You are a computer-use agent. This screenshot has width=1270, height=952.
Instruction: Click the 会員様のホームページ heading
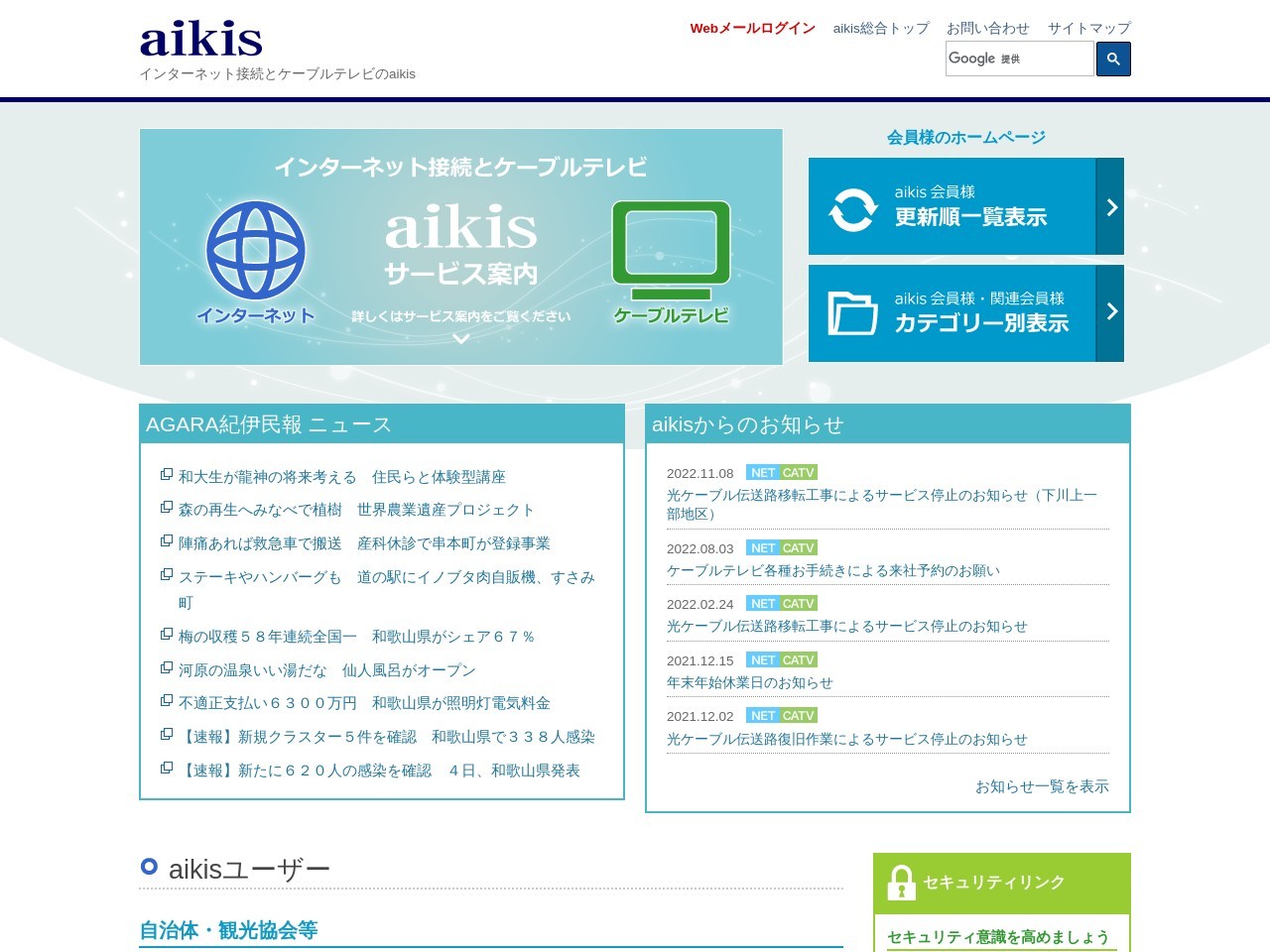point(966,138)
